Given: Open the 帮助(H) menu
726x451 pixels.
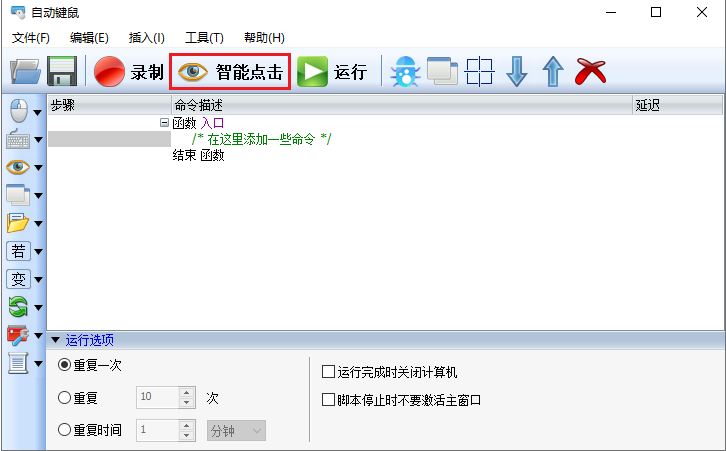Looking at the screenshot, I should (x=264, y=38).
